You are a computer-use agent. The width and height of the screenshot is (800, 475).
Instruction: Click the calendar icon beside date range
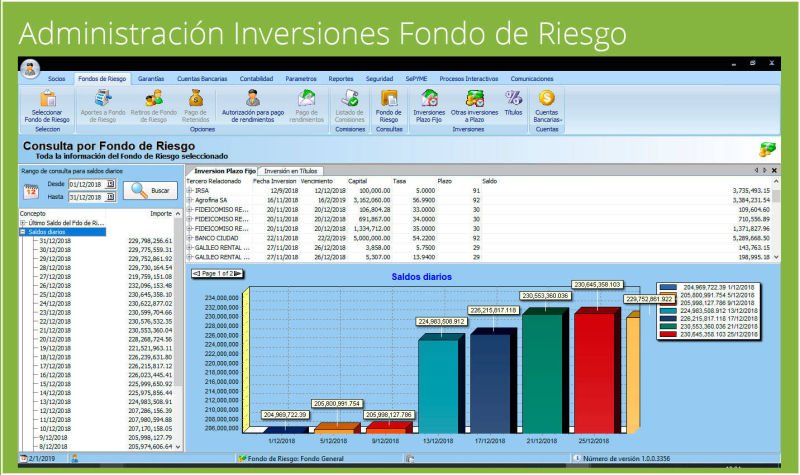[x=31, y=191]
